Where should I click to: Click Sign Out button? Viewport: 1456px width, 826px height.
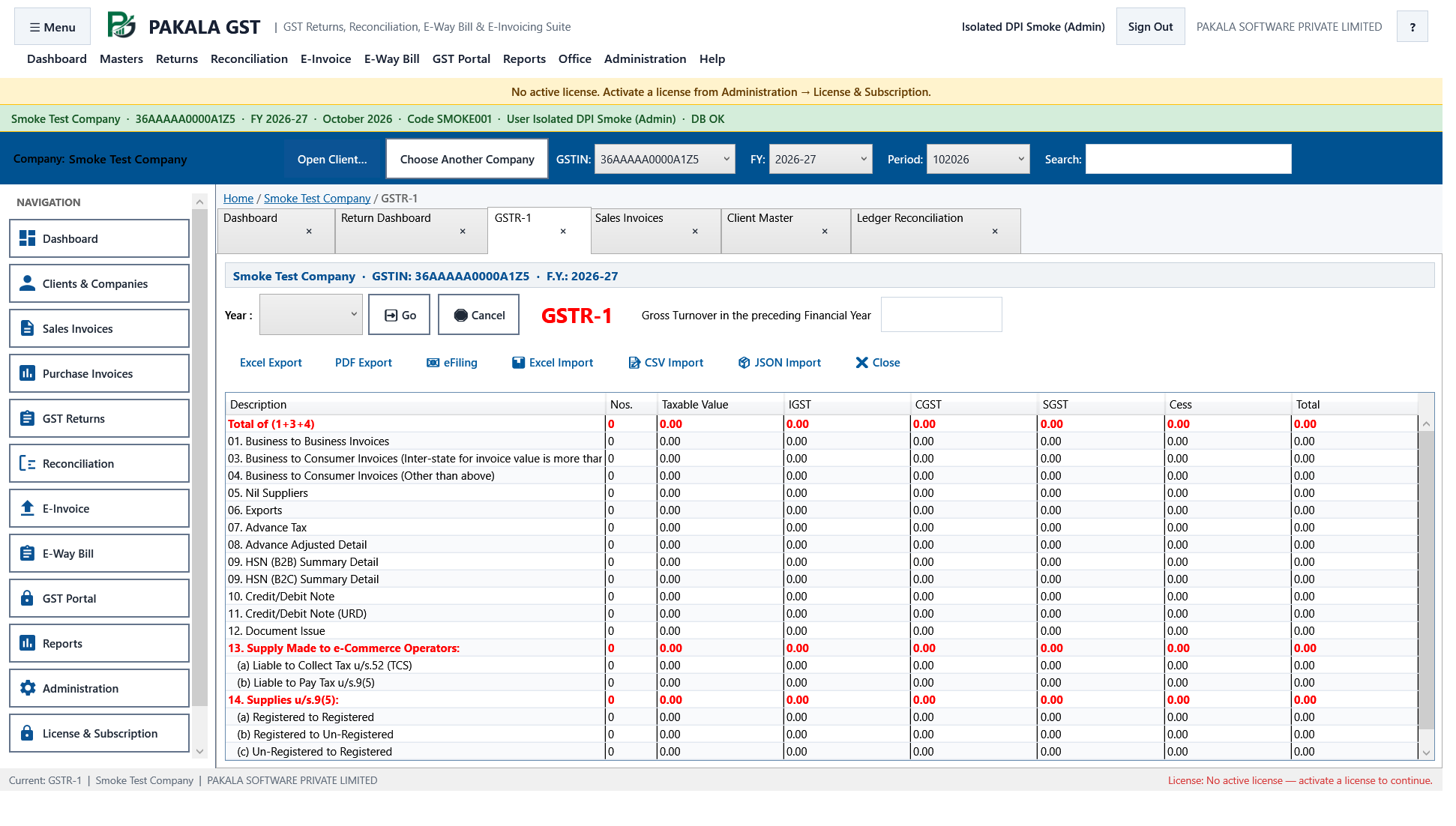(x=1150, y=27)
